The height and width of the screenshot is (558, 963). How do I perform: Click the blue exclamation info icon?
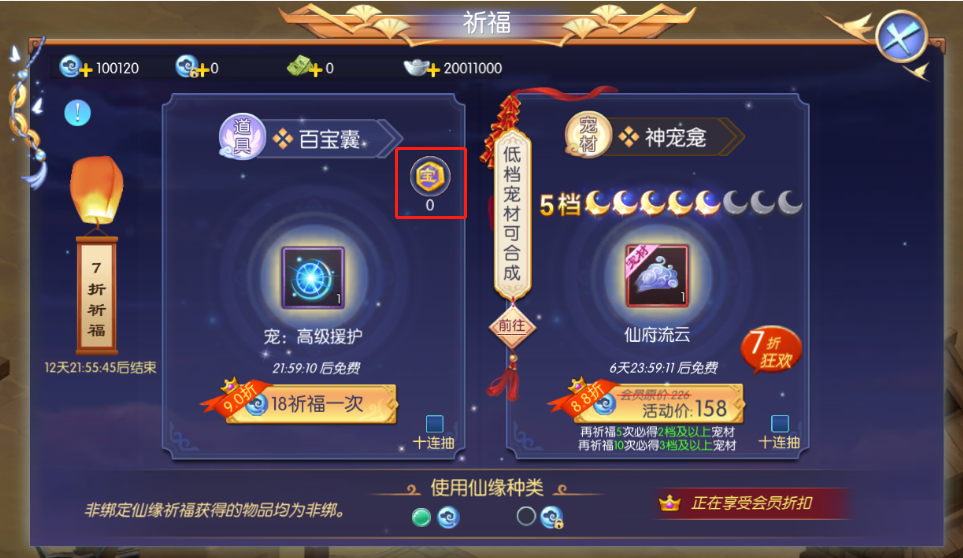[x=77, y=113]
